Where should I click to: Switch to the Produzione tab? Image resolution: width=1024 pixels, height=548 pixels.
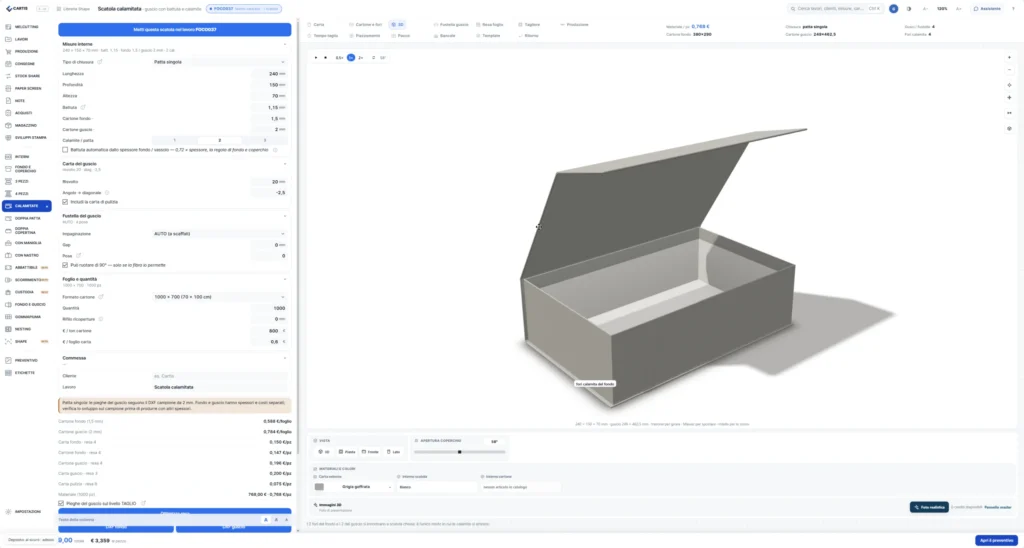(x=574, y=25)
